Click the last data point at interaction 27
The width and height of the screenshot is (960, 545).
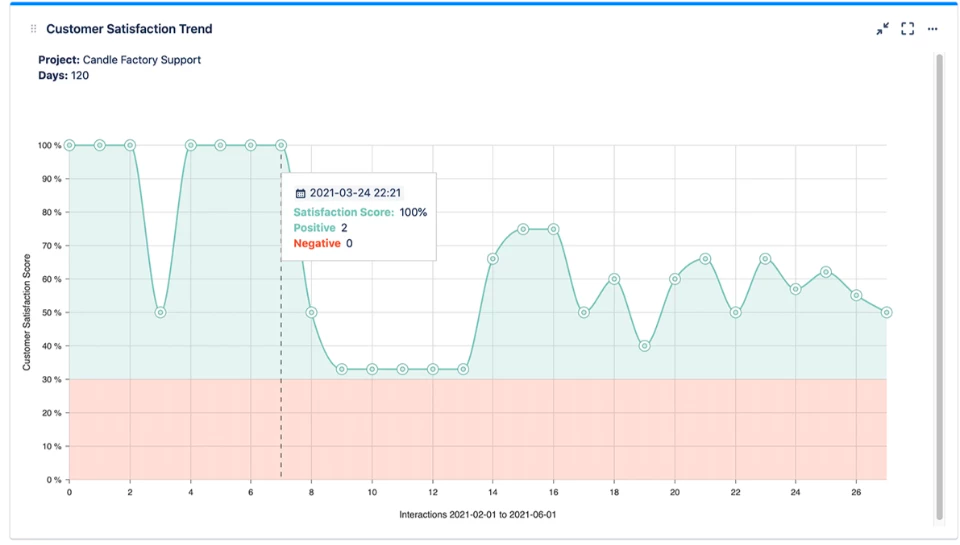pos(886,312)
